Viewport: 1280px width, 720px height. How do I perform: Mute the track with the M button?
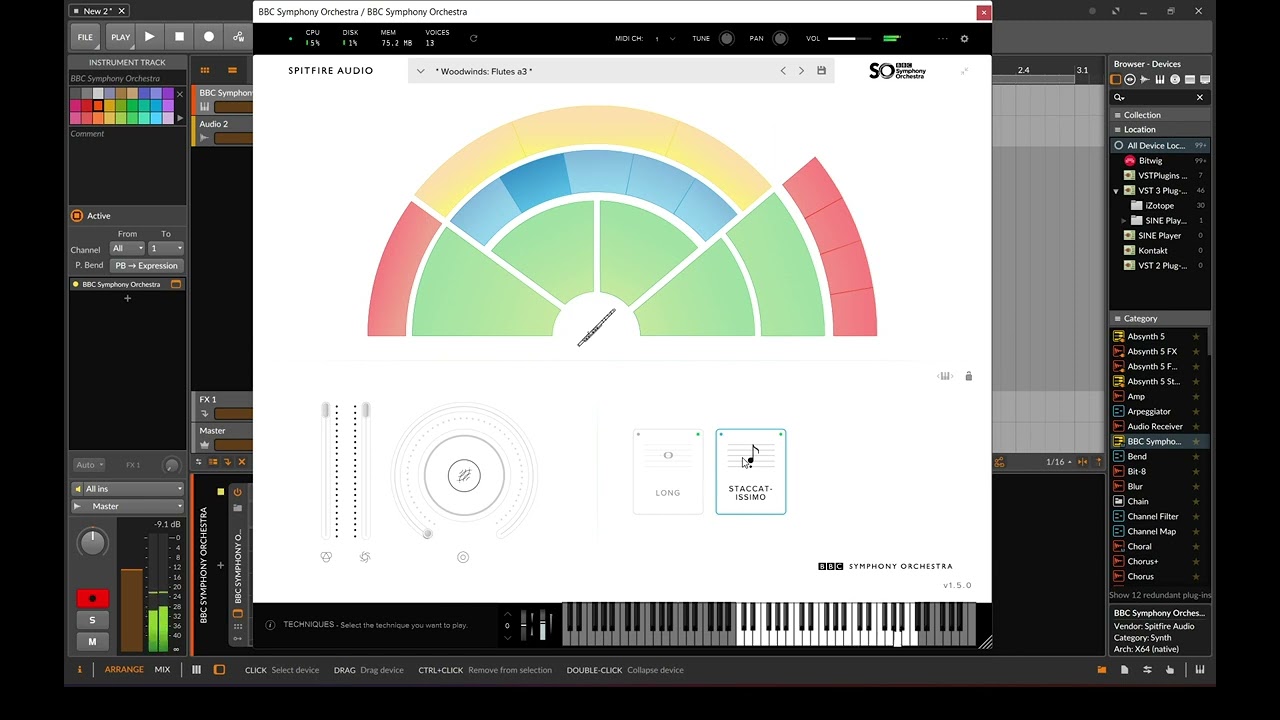[x=92, y=642]
